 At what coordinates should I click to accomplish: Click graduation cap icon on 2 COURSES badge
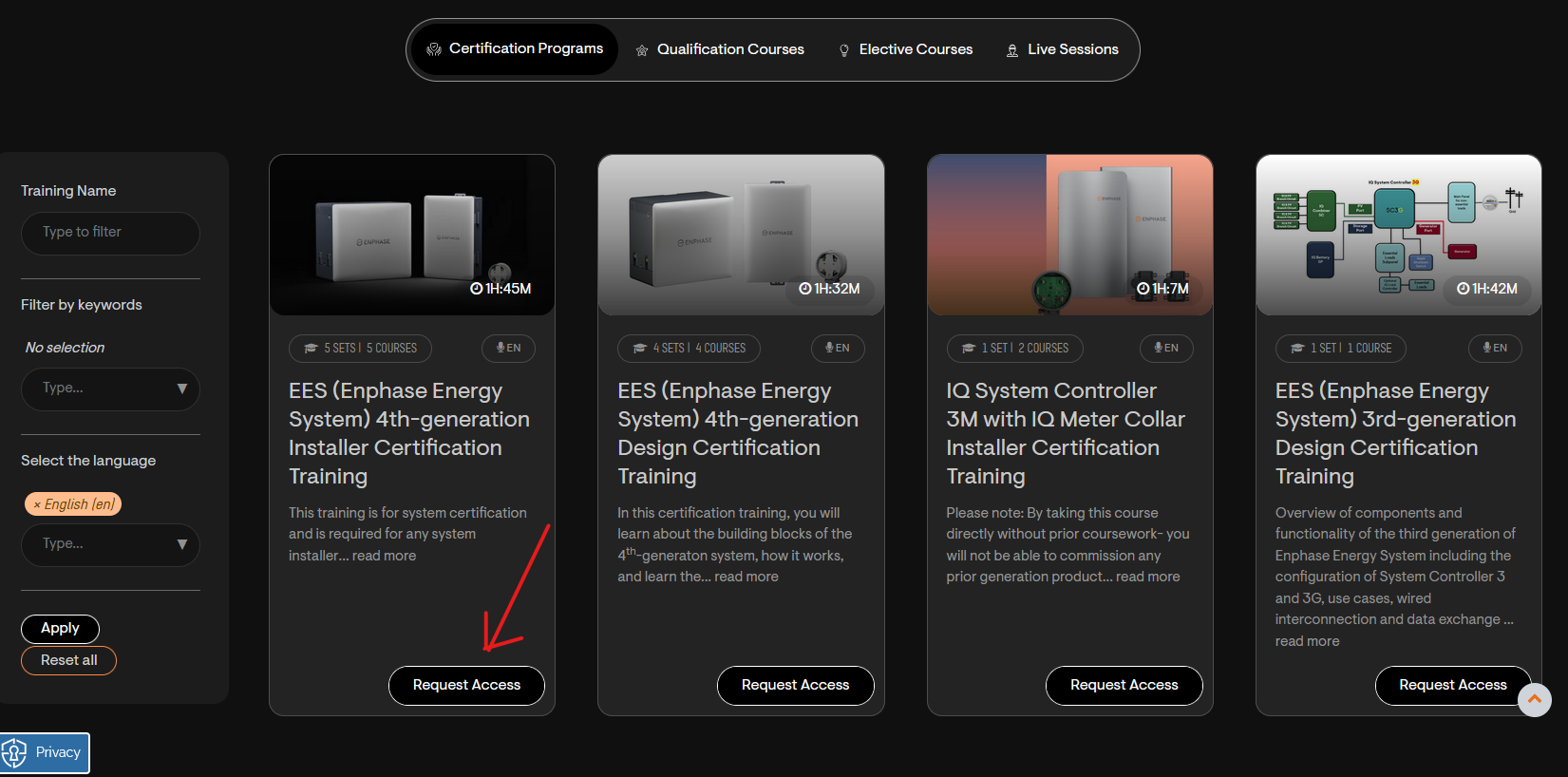coord(969,349)
